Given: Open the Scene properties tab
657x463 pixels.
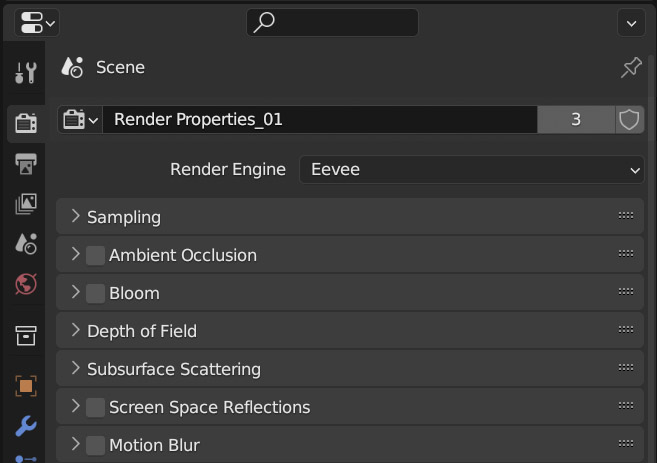Looking at the screenshot, I should [26, 244].
